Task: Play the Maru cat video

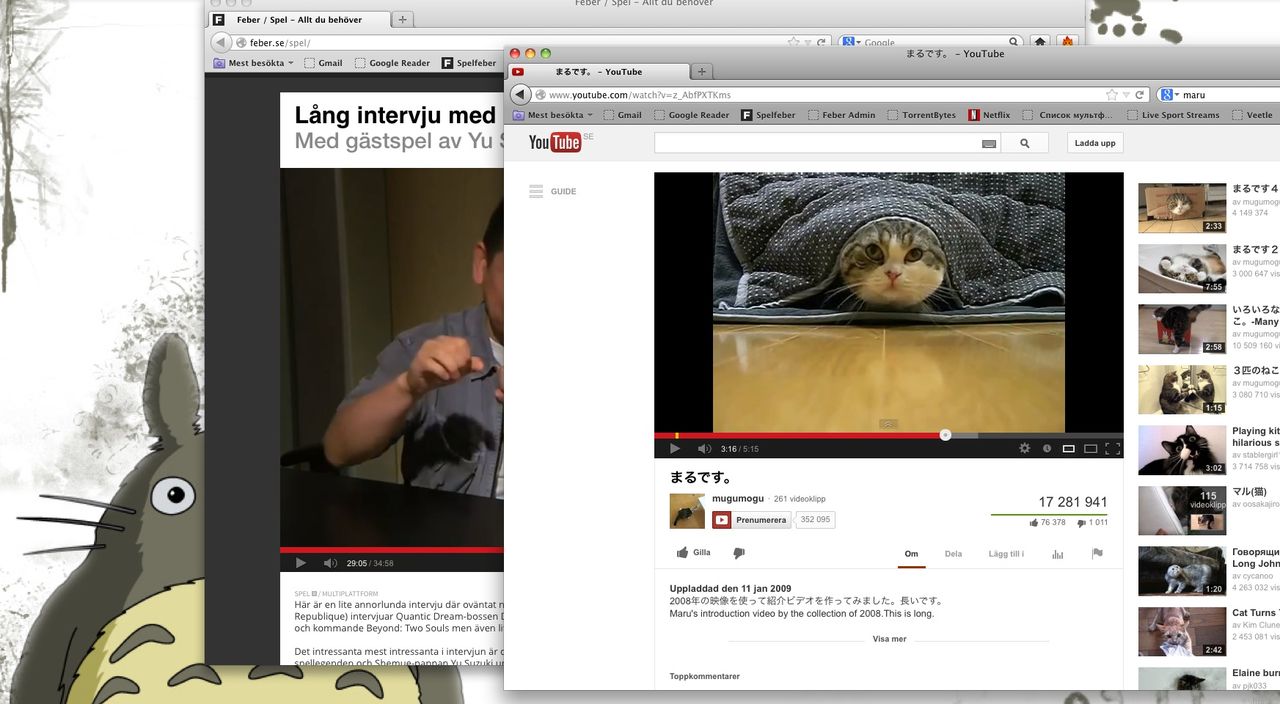Action: tap(674, 449)
